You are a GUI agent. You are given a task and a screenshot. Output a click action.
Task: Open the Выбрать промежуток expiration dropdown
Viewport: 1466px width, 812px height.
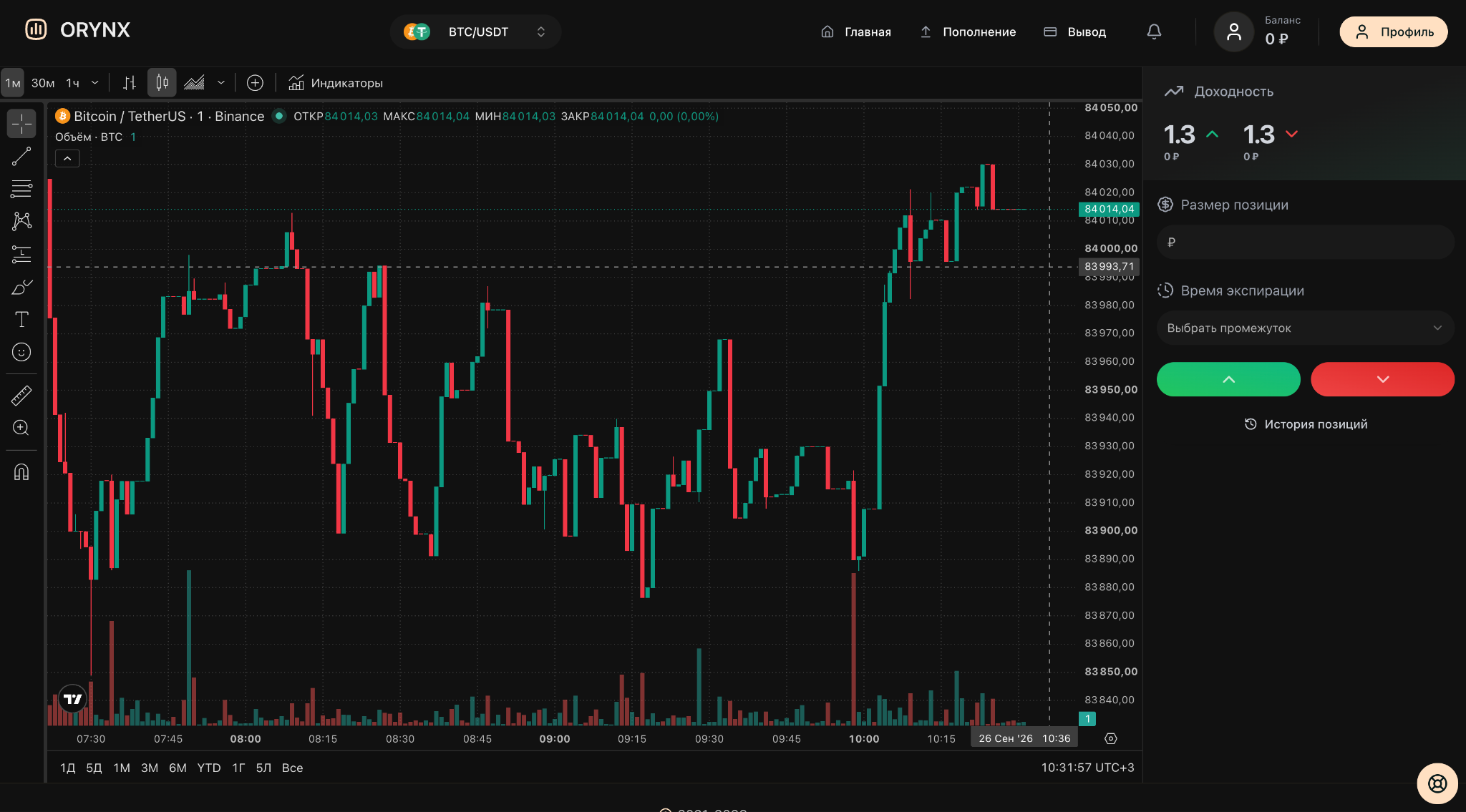pyautogui.click(x=1305, y=328)
